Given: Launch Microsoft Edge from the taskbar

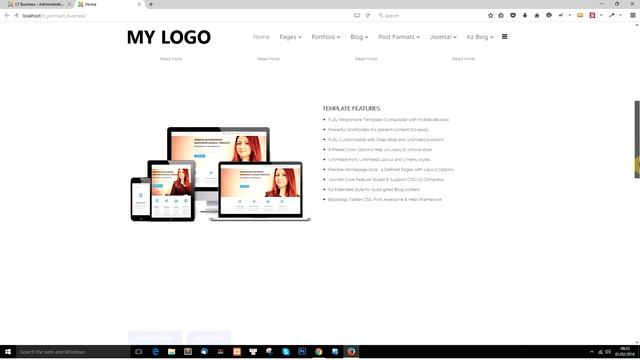Looking at the screenshot, I should [x=155, y=351].
